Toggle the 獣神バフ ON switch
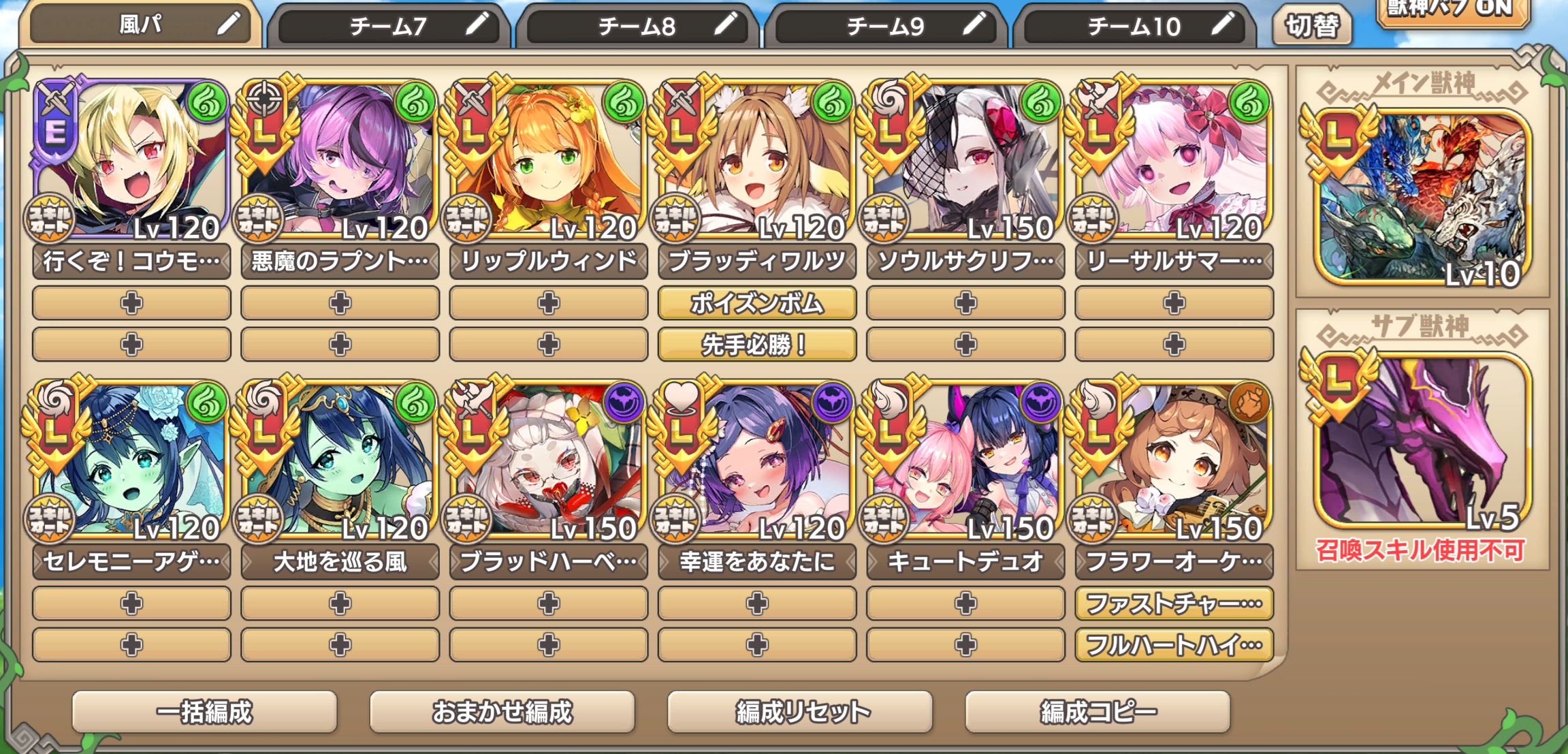Screen dimensions: 1568x754 pos(1452,10)
